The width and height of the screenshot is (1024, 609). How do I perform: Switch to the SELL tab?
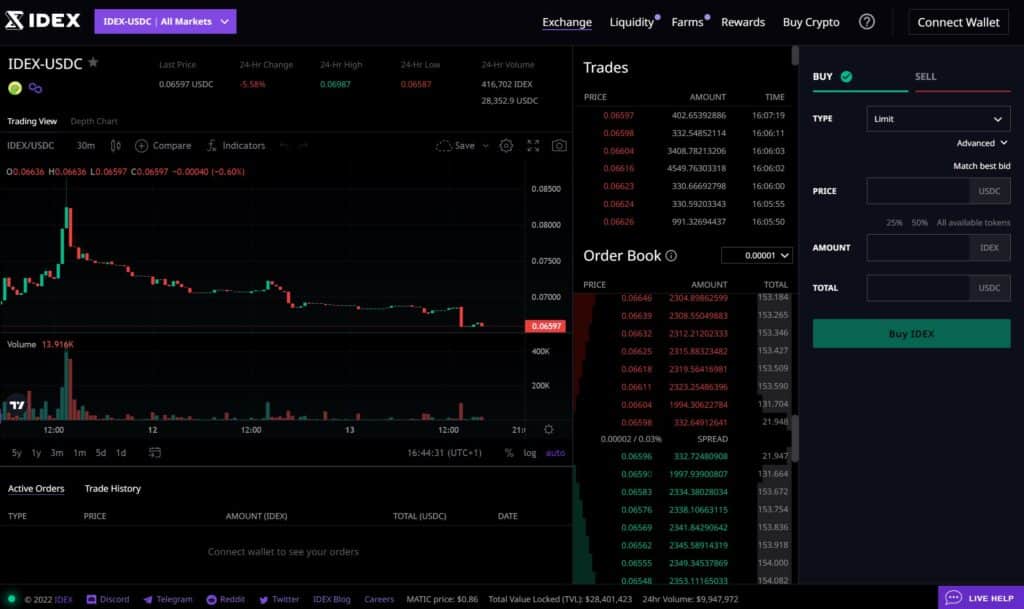pos(925,76)
